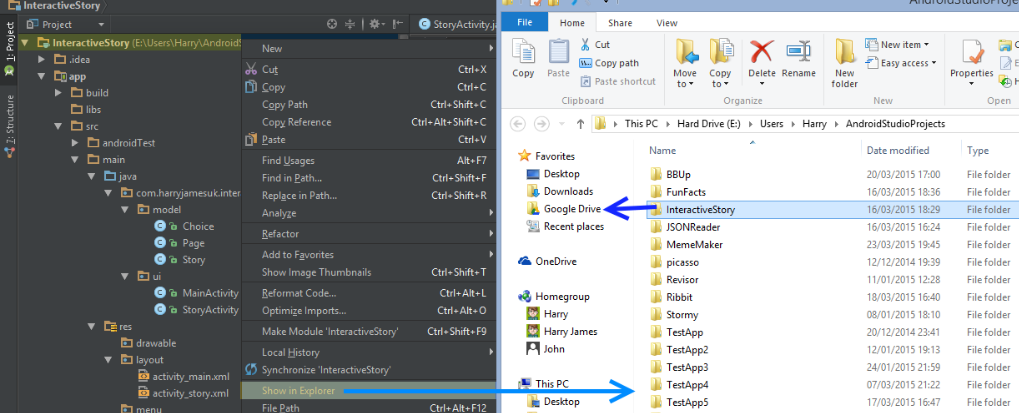Click the Choice class icon in model package
This screenshot has height=413, width=1019.
[160, 226]
